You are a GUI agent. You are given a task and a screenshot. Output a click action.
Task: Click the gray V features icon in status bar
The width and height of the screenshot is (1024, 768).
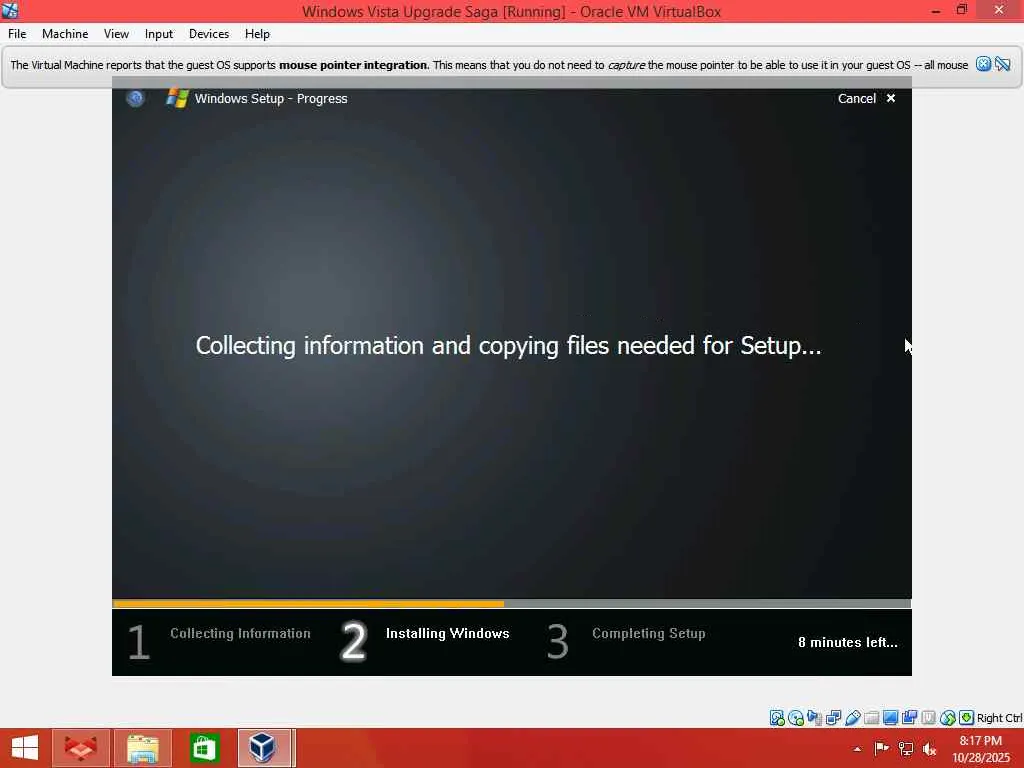point(928,718)
